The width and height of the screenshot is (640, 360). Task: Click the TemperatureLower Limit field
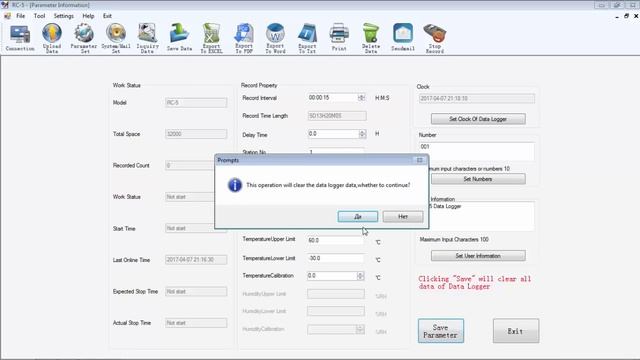pyautogui.click(x=336, y=258)
